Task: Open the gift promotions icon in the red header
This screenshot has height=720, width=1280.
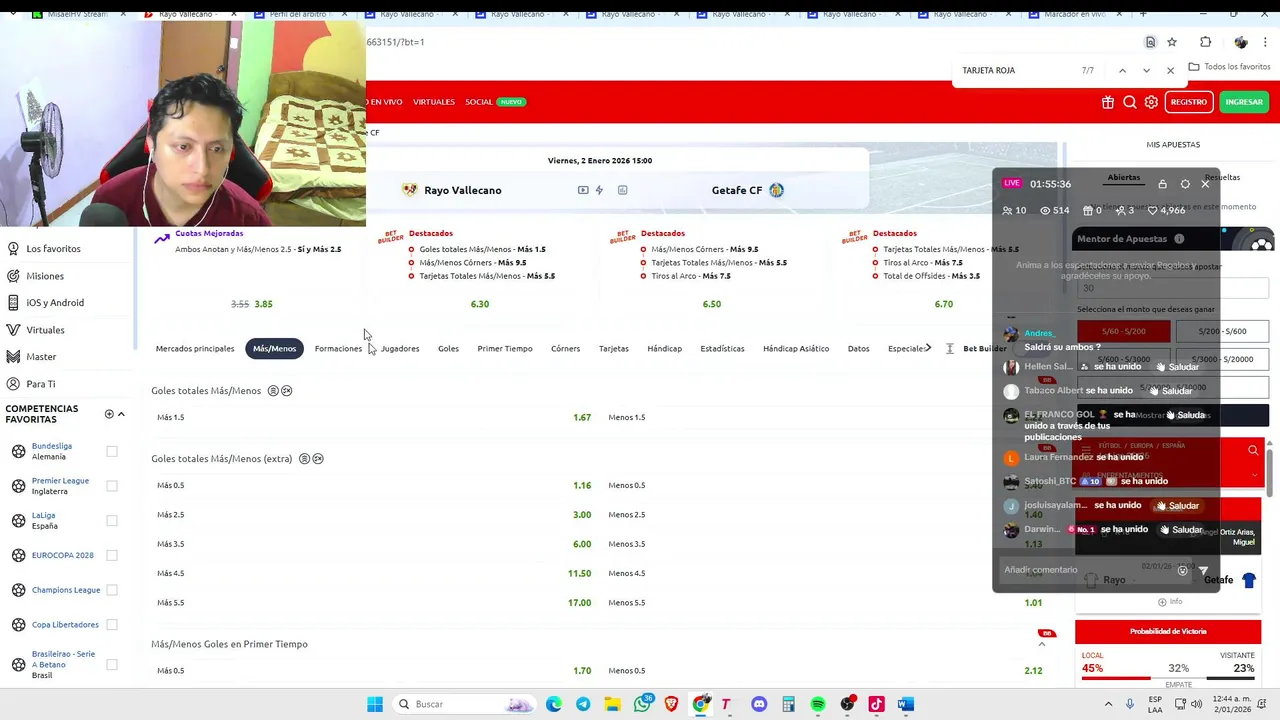Action: (x=1108, y=102)
